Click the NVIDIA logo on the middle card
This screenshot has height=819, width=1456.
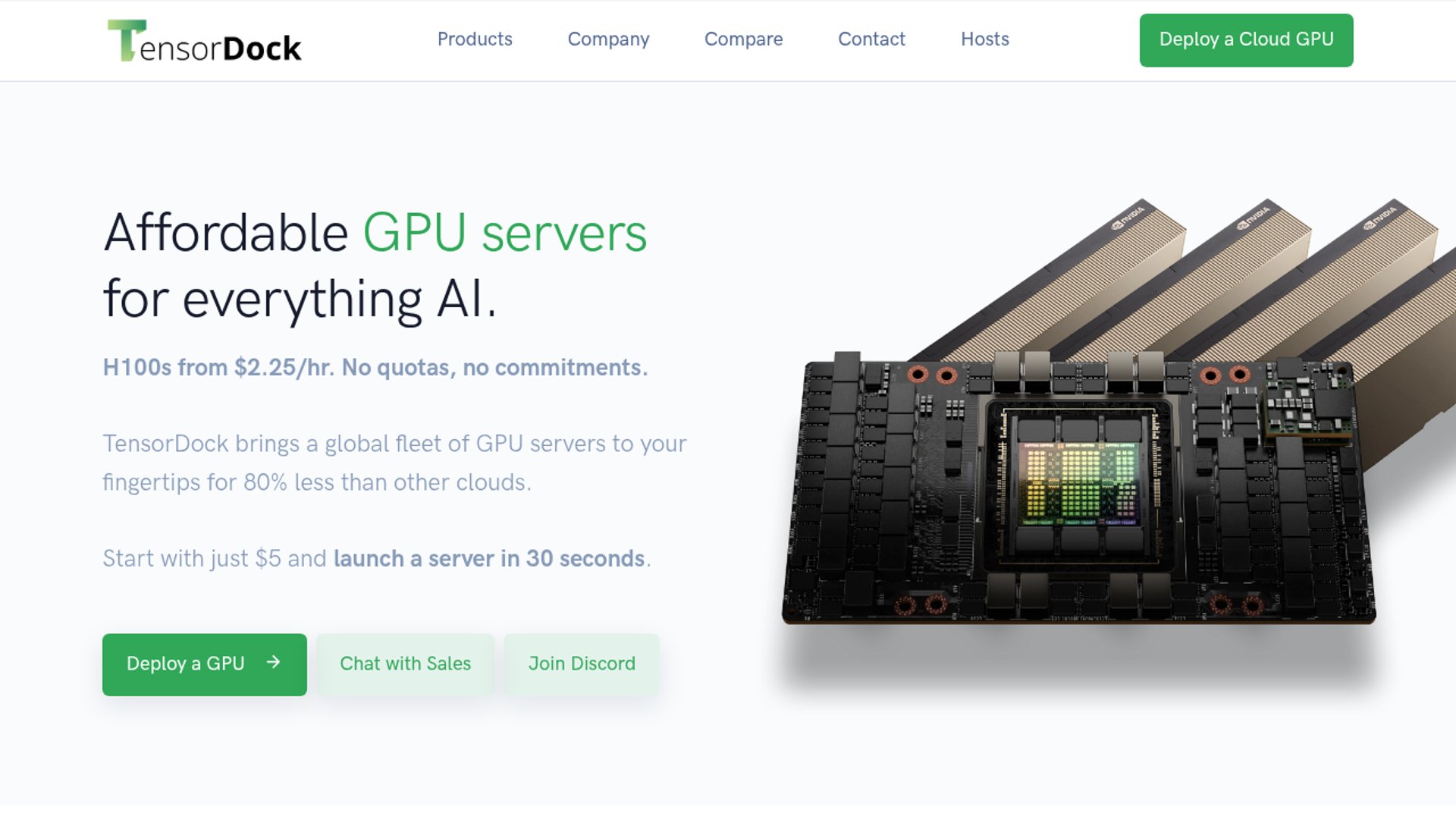click(x=1254, y=216)
